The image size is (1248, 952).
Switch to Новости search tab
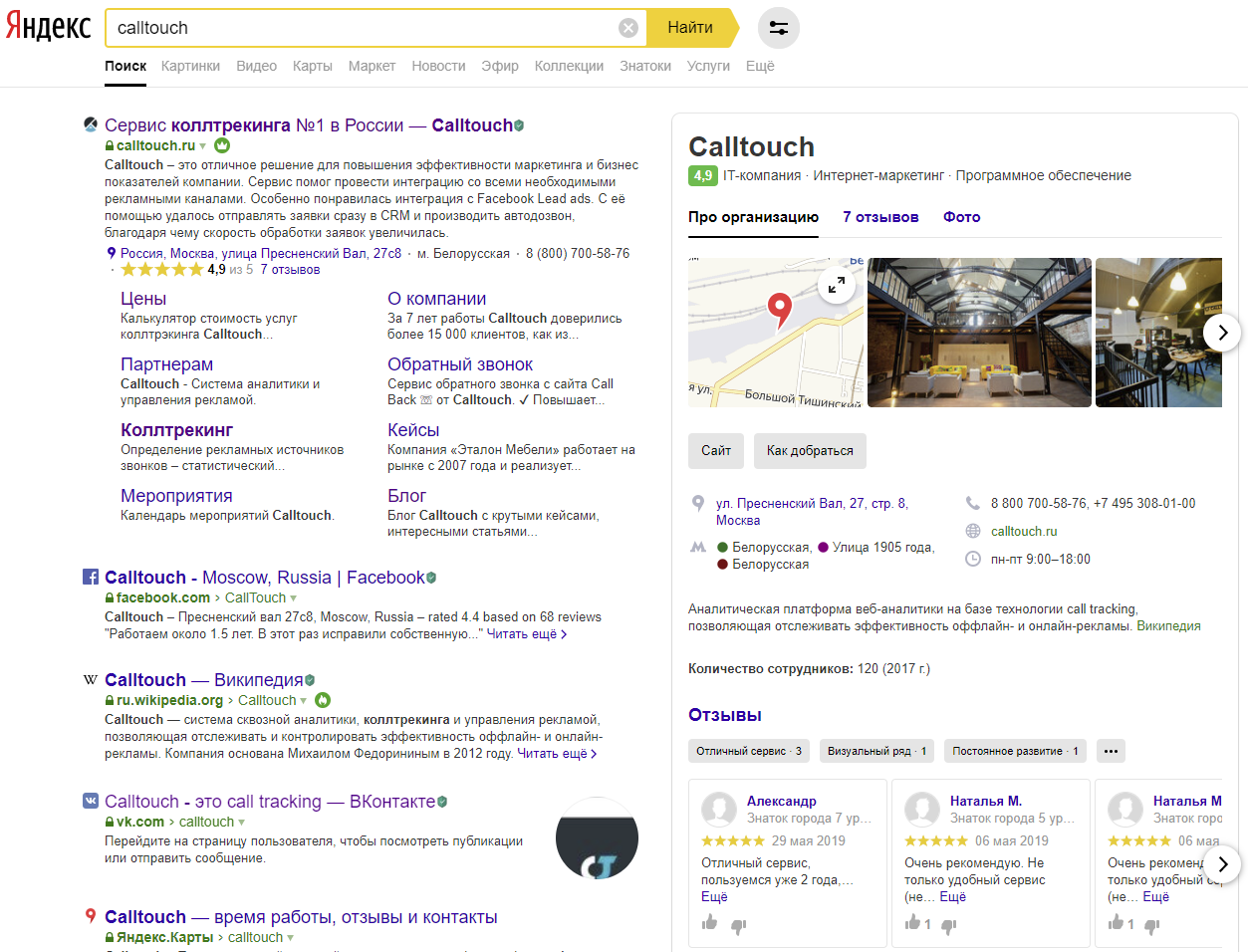pyautogui.click(x=438, y=66)
